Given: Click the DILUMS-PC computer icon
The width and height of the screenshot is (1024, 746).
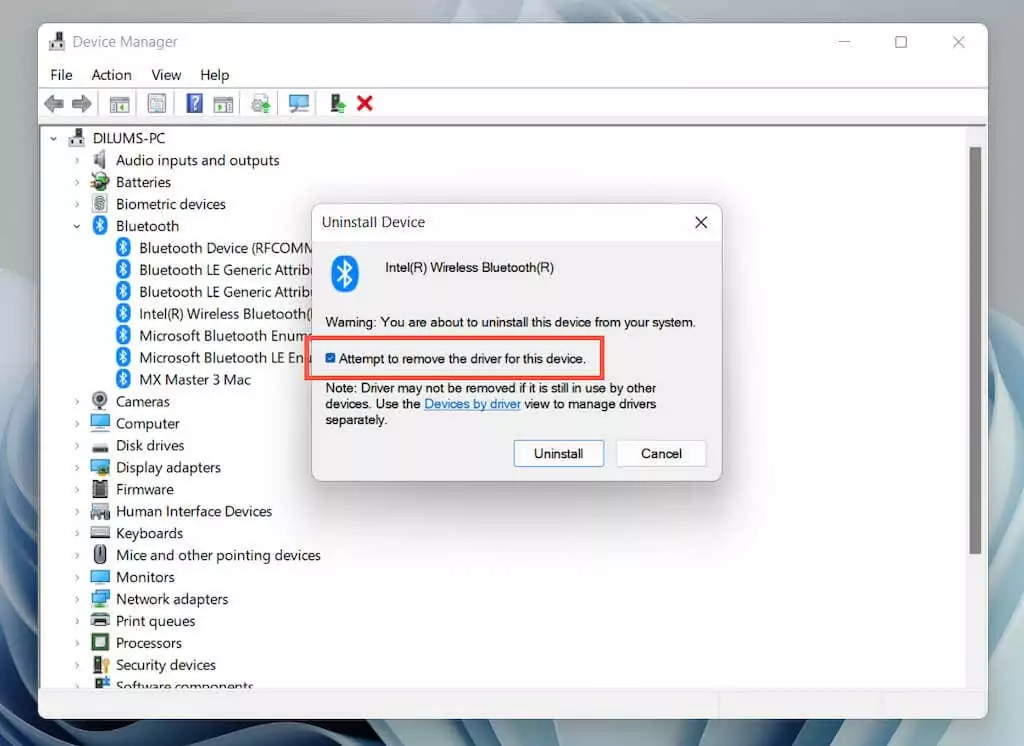Looking at the screenshot, I should click(77, 138).
